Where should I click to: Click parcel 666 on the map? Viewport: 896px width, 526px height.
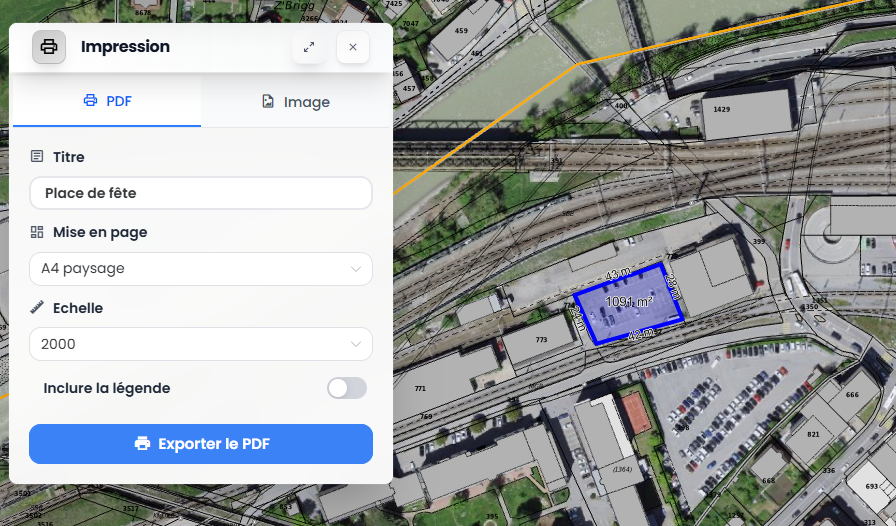click(852, 394)
